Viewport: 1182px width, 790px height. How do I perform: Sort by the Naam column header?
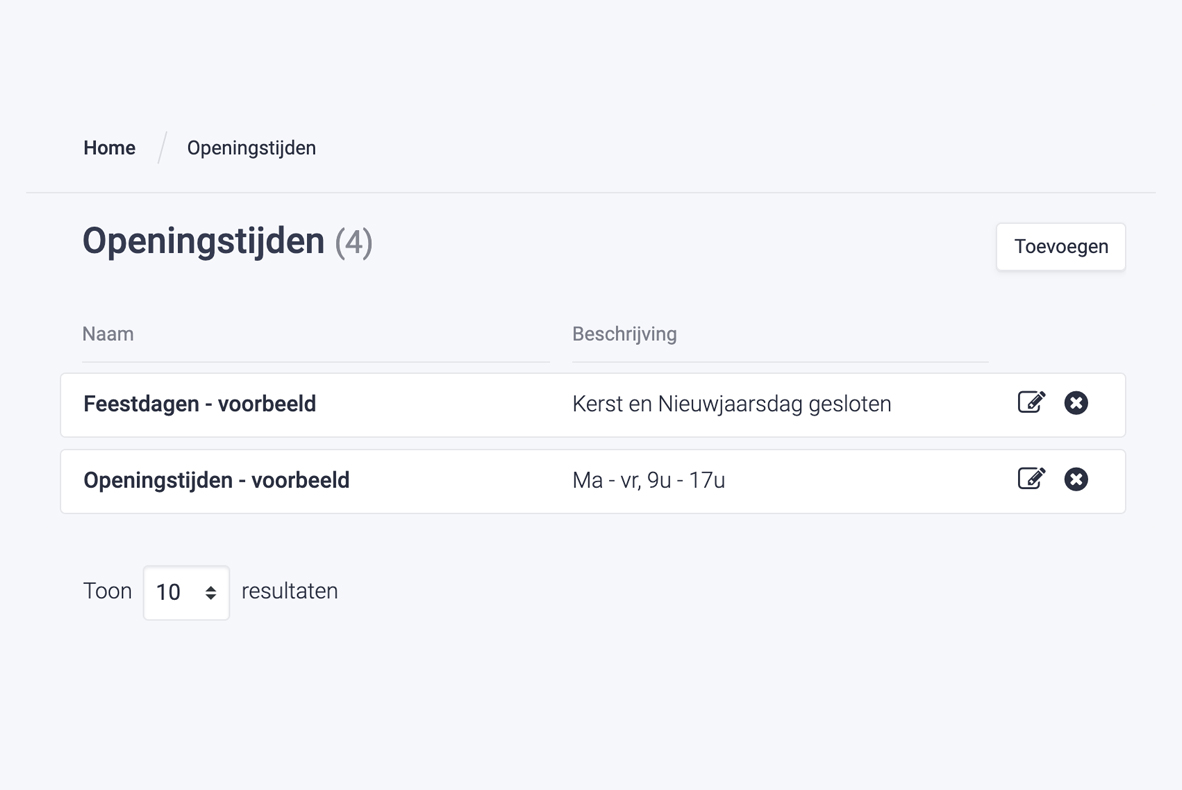point(108,334)
